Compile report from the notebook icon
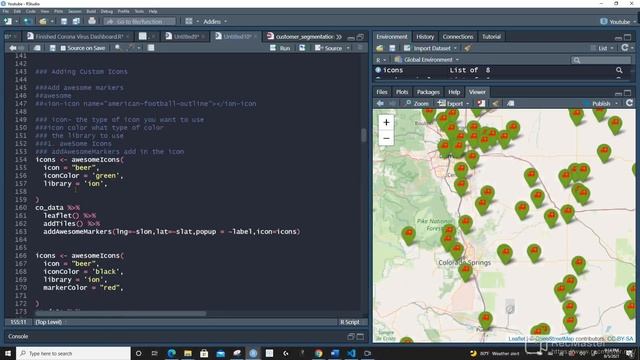This screenshot has height=360, width=640. (x=151, y=48)
